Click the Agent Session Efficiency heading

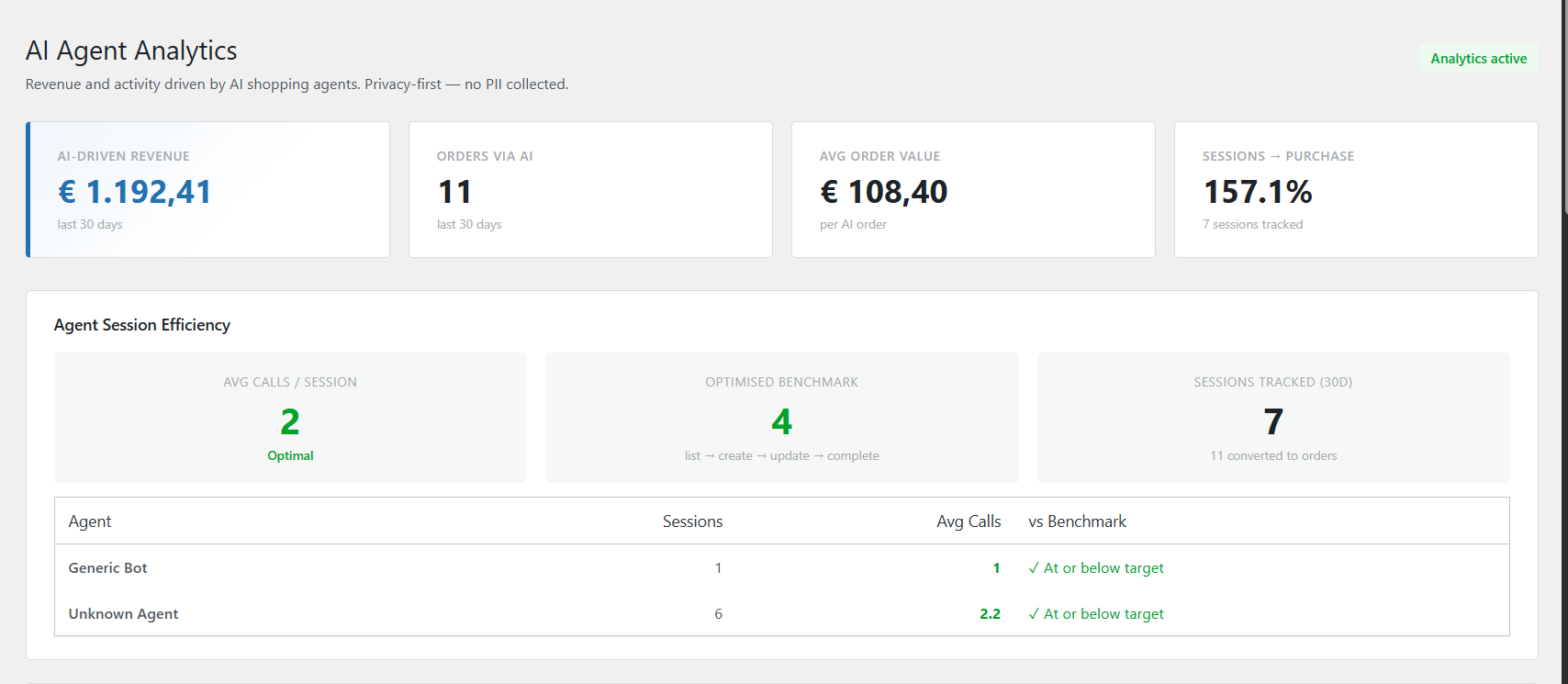(142, 325)
